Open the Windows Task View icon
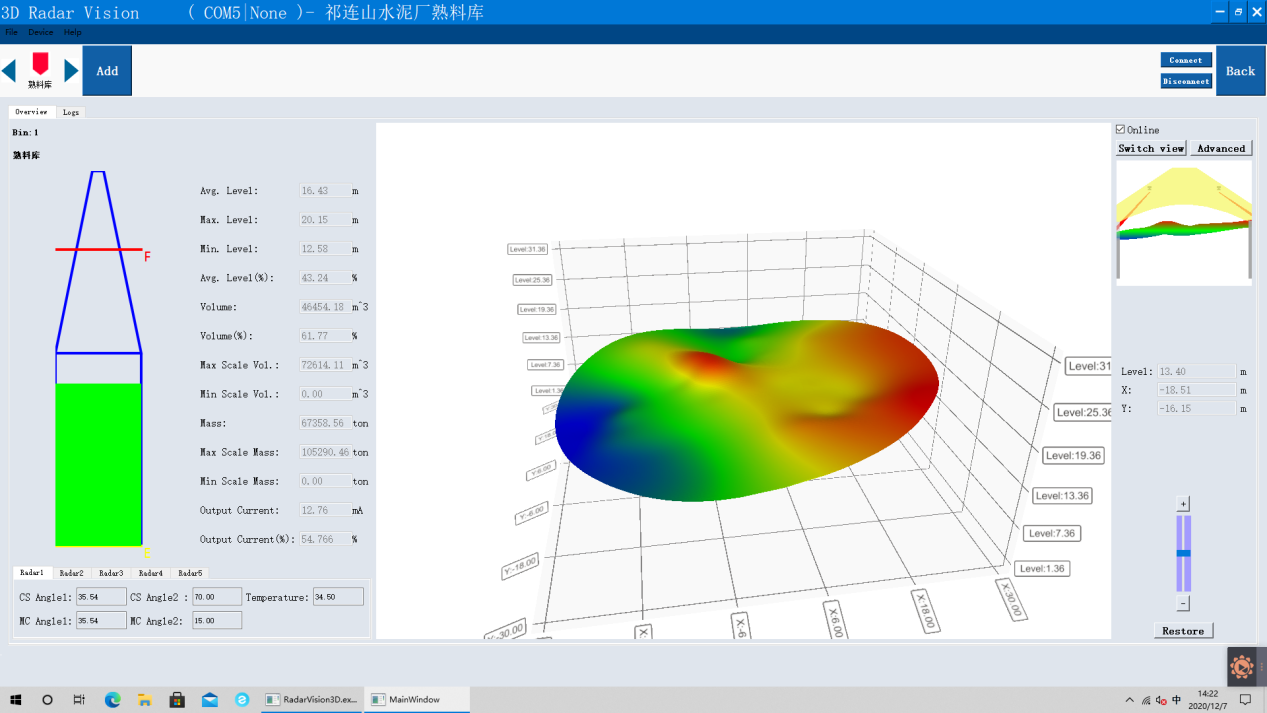 pyautogui.click(x=79, y=700)
